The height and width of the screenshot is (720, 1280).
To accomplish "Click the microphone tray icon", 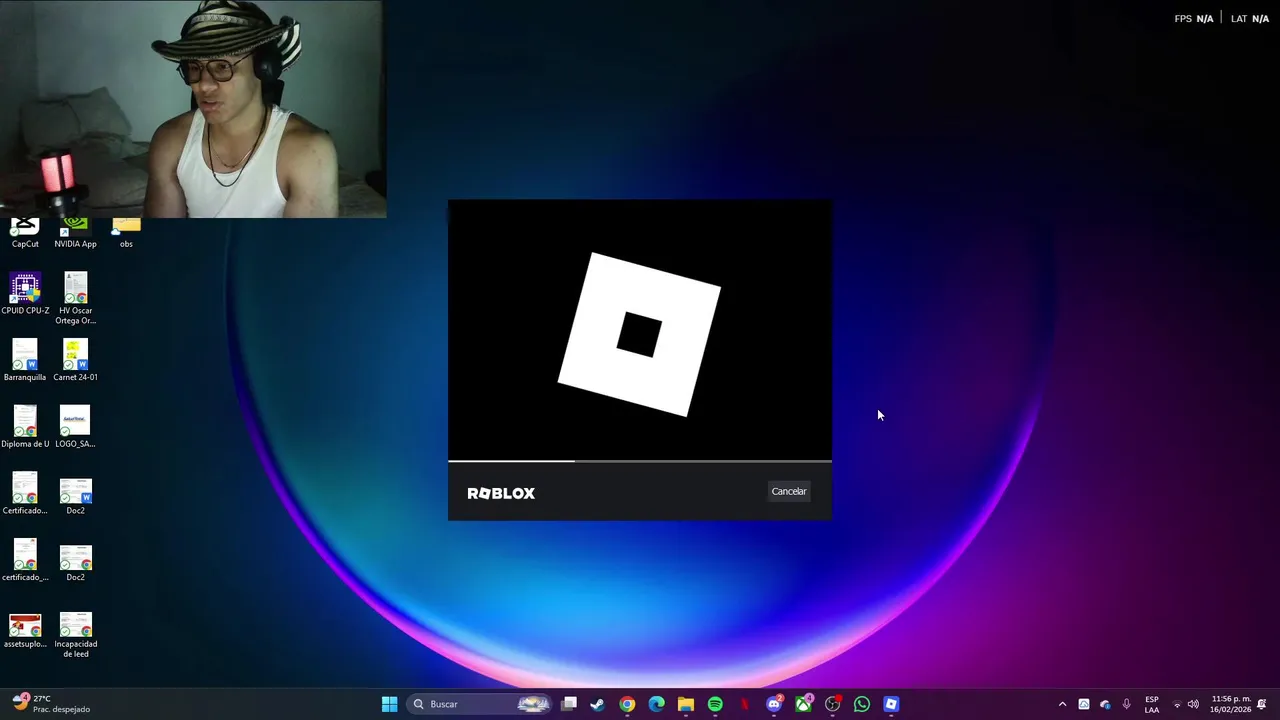I will point(1126,704).
